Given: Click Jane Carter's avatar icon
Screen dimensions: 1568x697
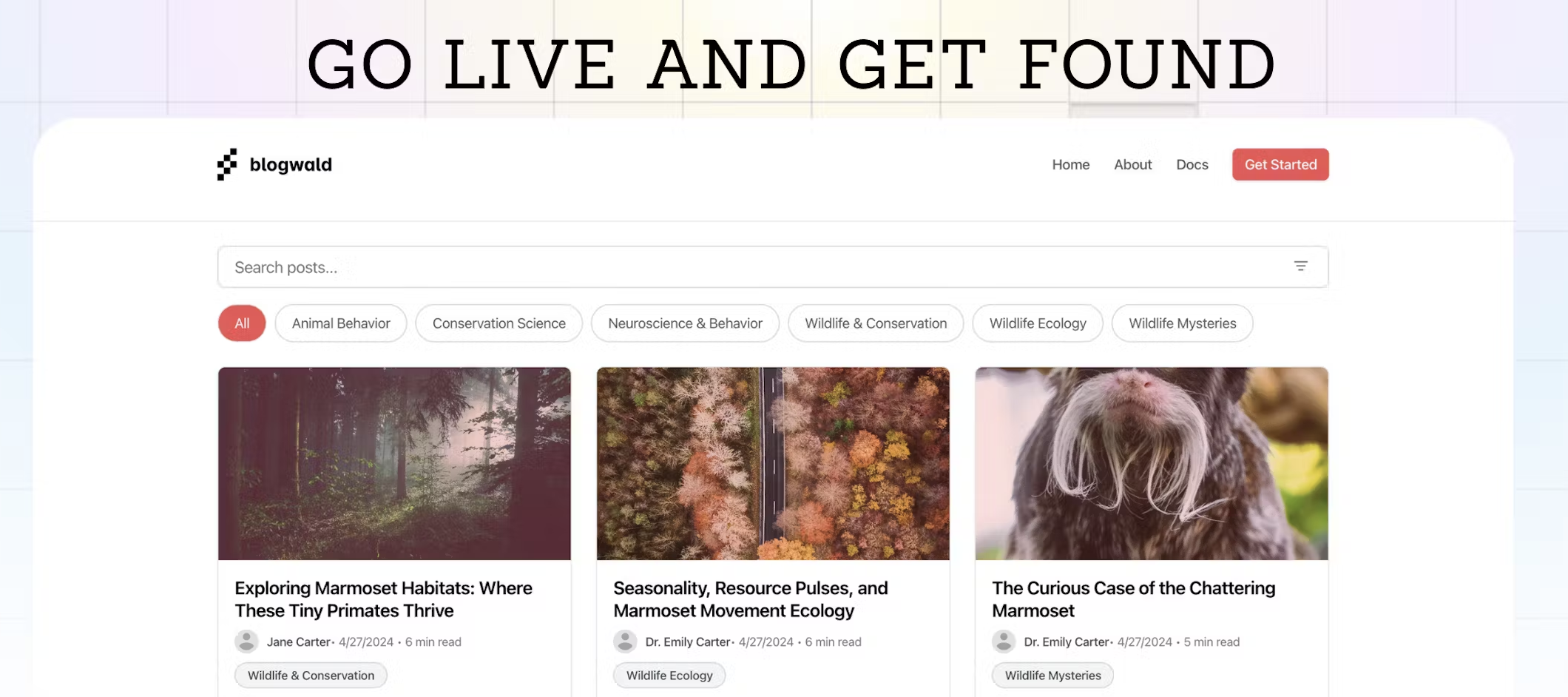Looking at the screenshot, I should coord(246,642).
